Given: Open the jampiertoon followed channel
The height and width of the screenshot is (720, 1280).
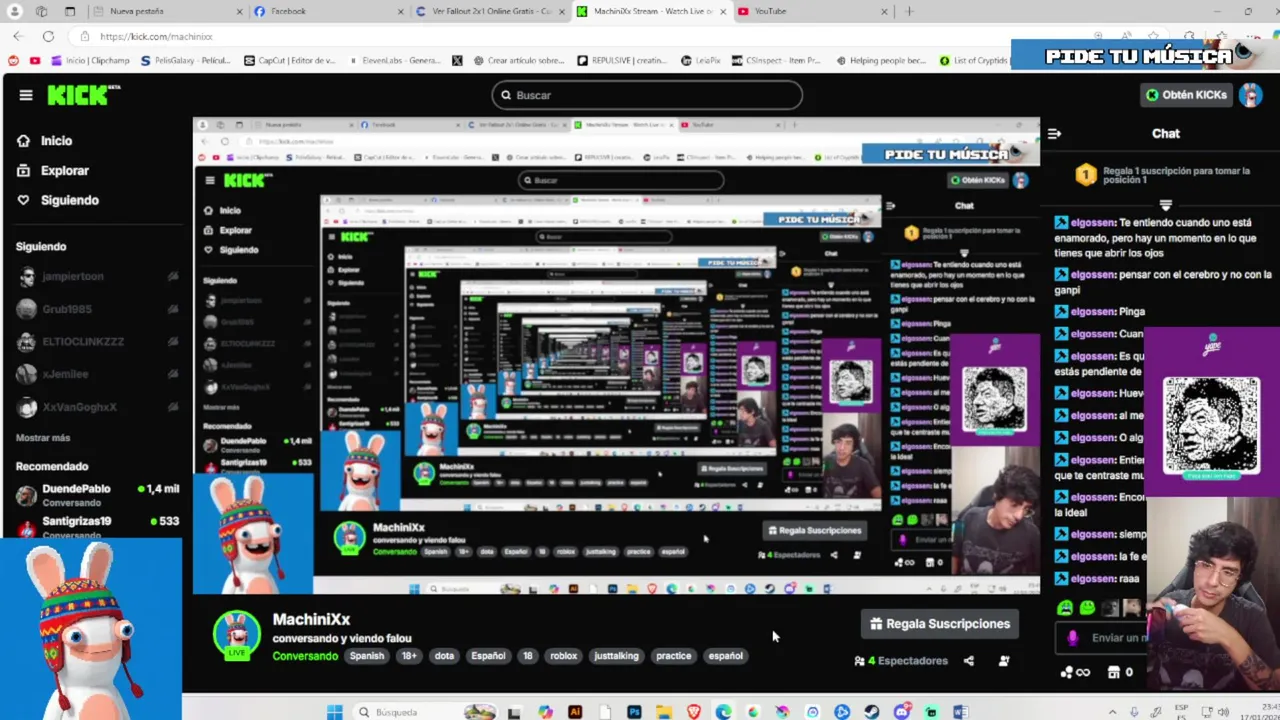Looking at the screenshot, I should pyautogui.click(x=96, y=277).
